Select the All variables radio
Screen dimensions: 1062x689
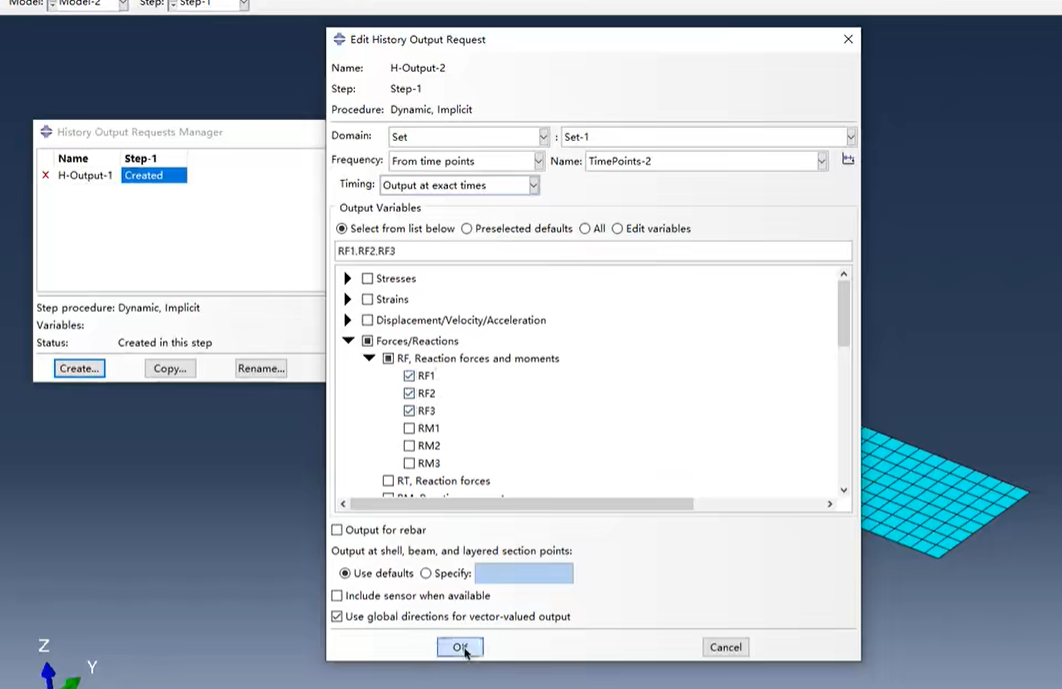tap(585, 229)
